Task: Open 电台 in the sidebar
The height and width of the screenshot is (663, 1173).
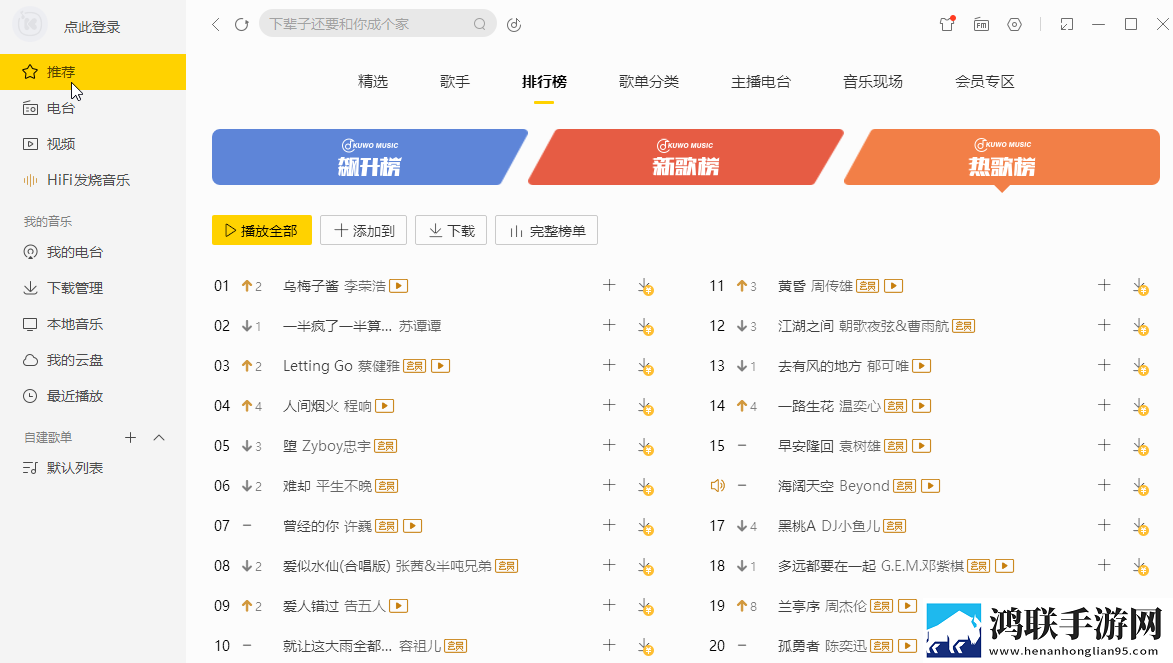Action: tap(93, 108)
